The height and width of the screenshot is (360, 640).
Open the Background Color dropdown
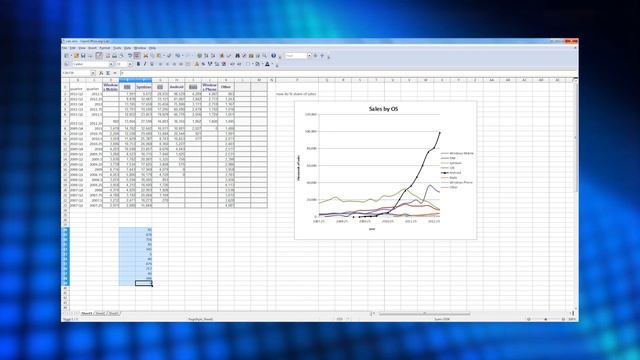click(262, 64)
